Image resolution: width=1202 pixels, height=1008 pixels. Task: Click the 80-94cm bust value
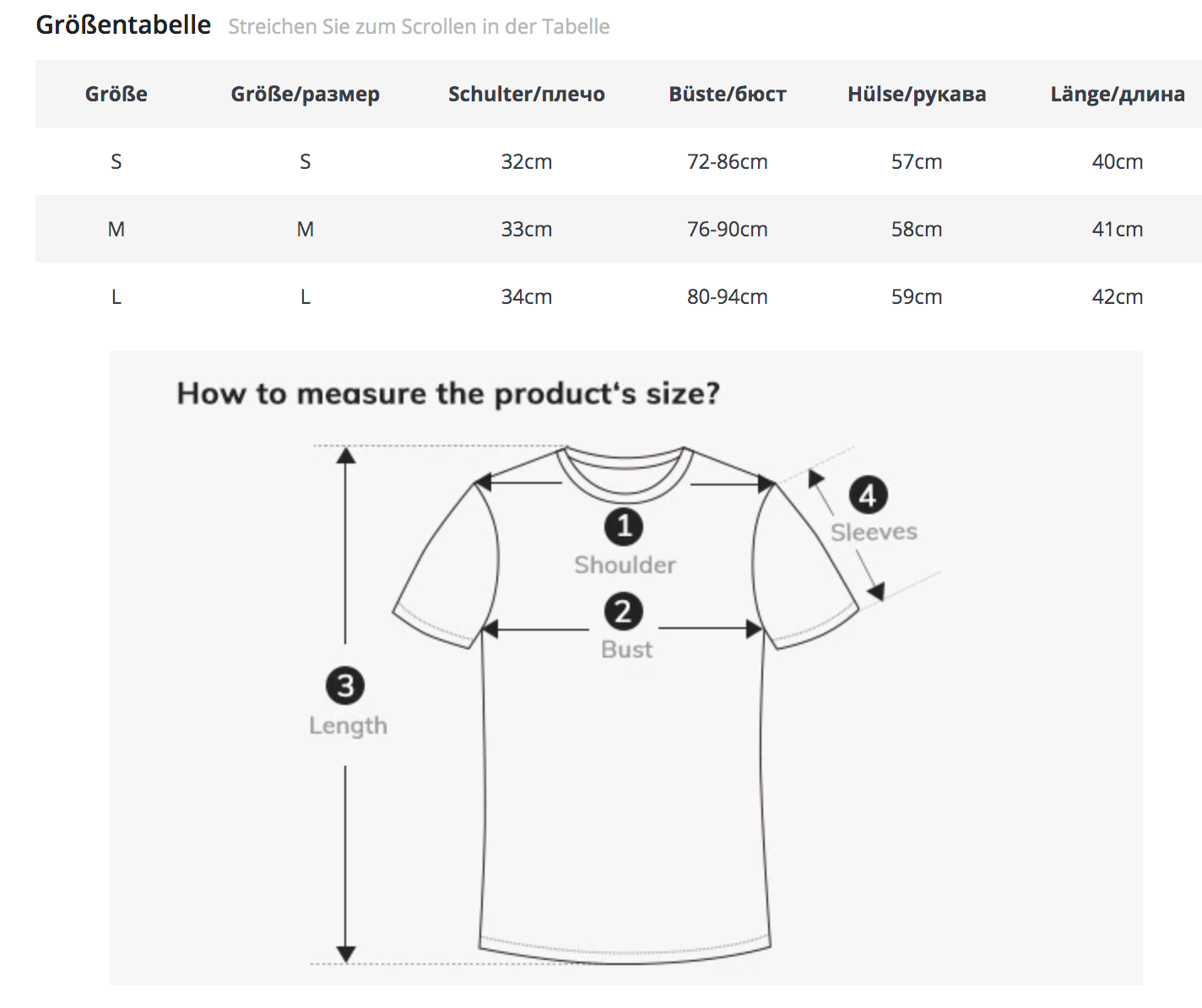(727, 296)
